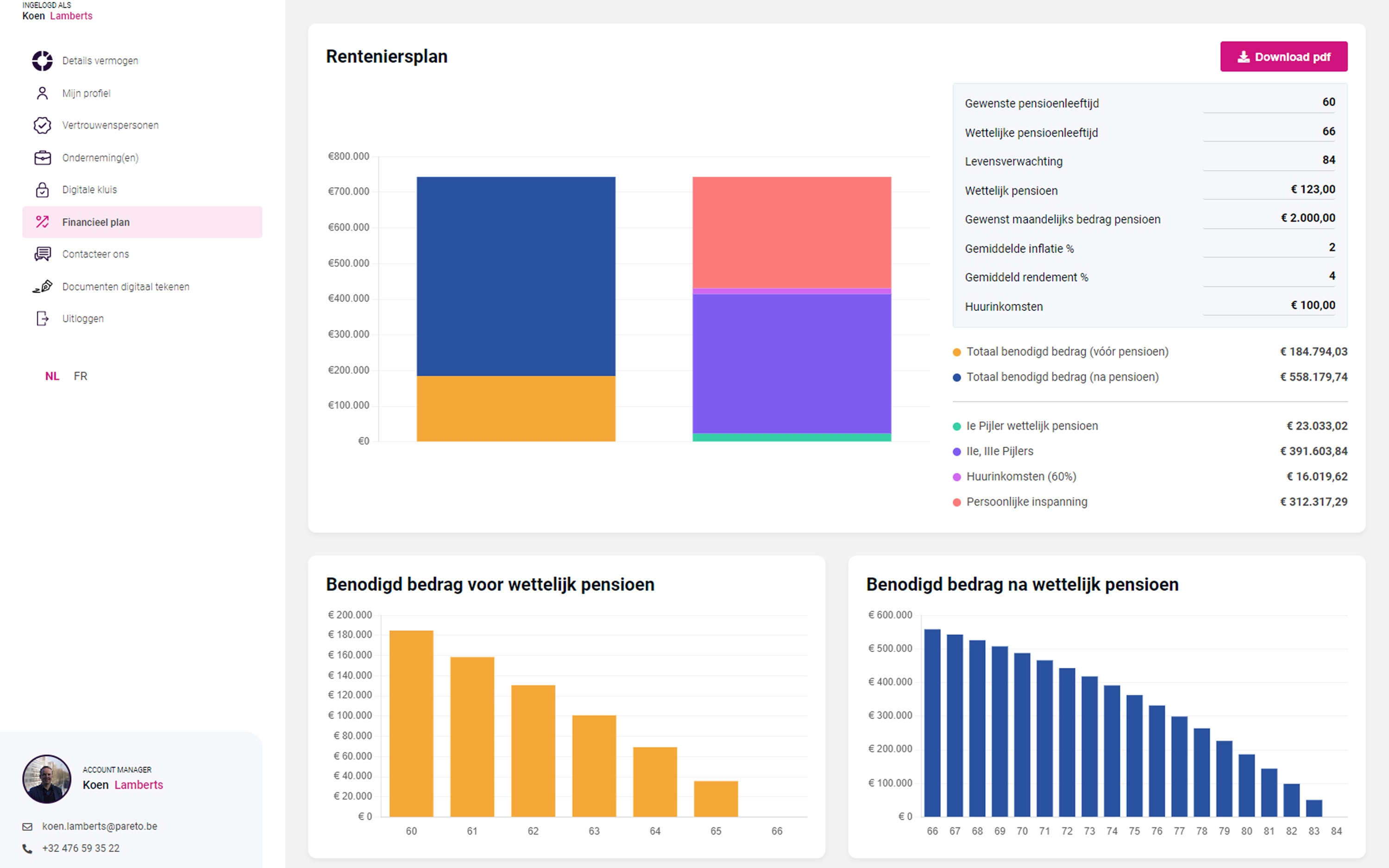This screenshot has width=1389, height=868.
Task: Open Onderneming(en) briefcase icon
Action: tap(42, 157)
